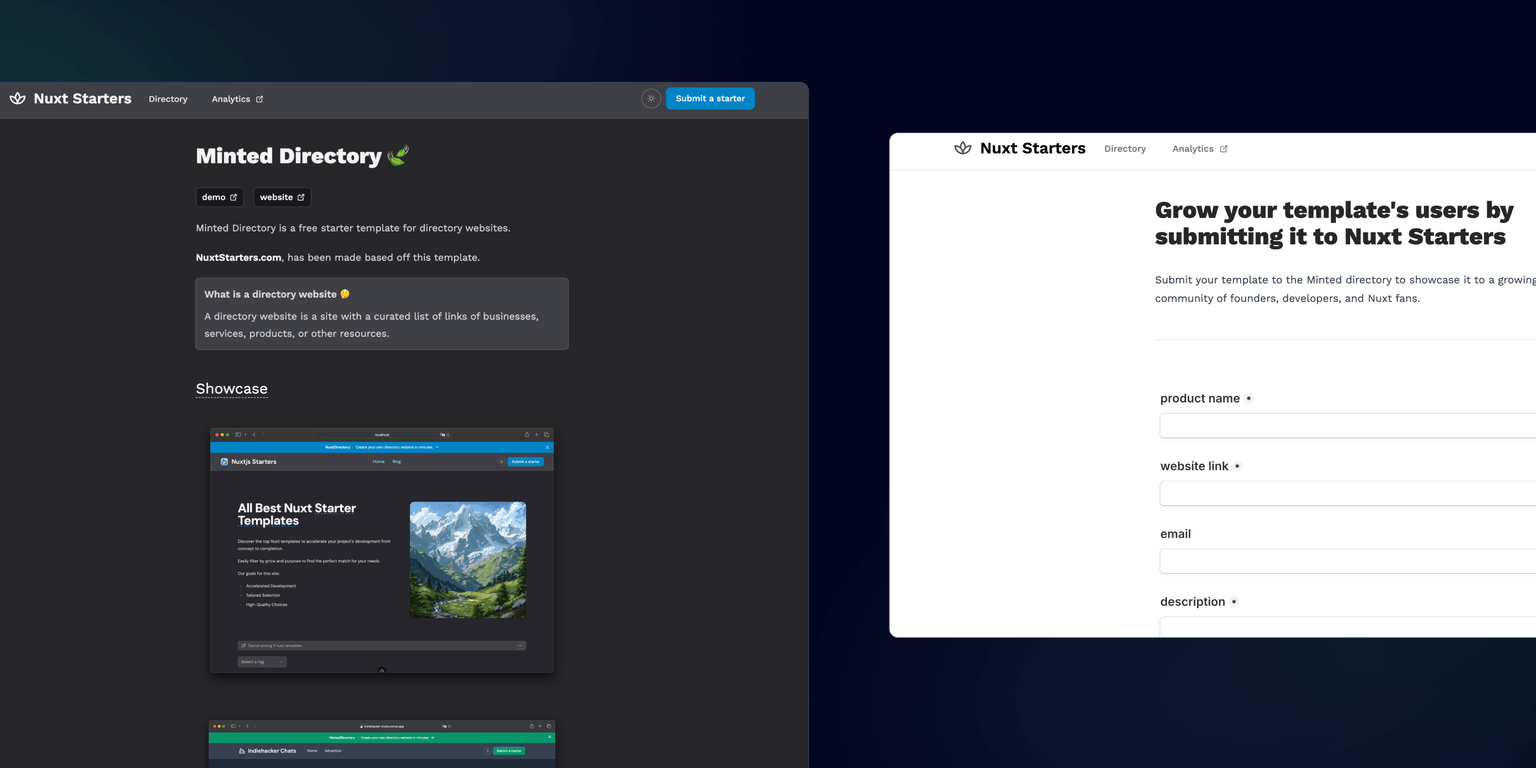Image resolution: width=1536 pixels, height=768 pixels.
Task: Click the Minted Directory heading
Action: (303, 156)
